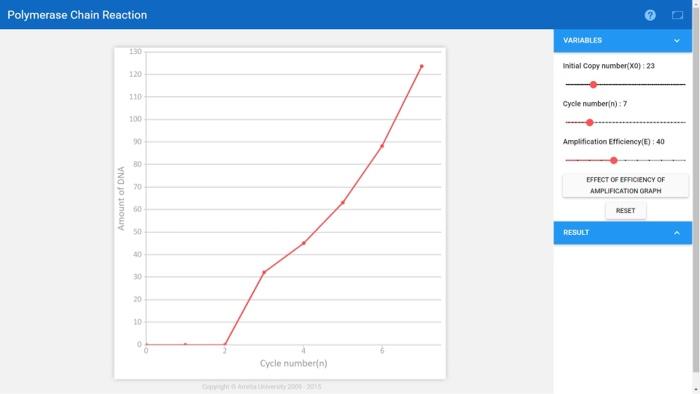Click the VARIABLES panel header
Screen dimensions: 700x394
coord(623,41)
